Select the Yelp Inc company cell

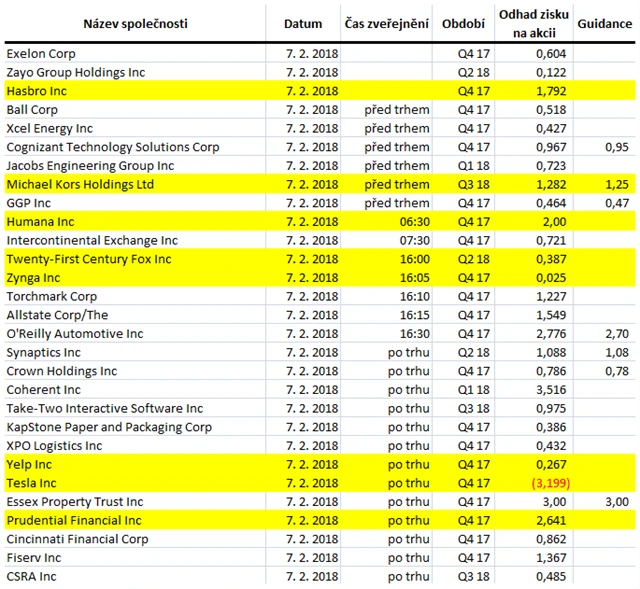pos(28,464)
